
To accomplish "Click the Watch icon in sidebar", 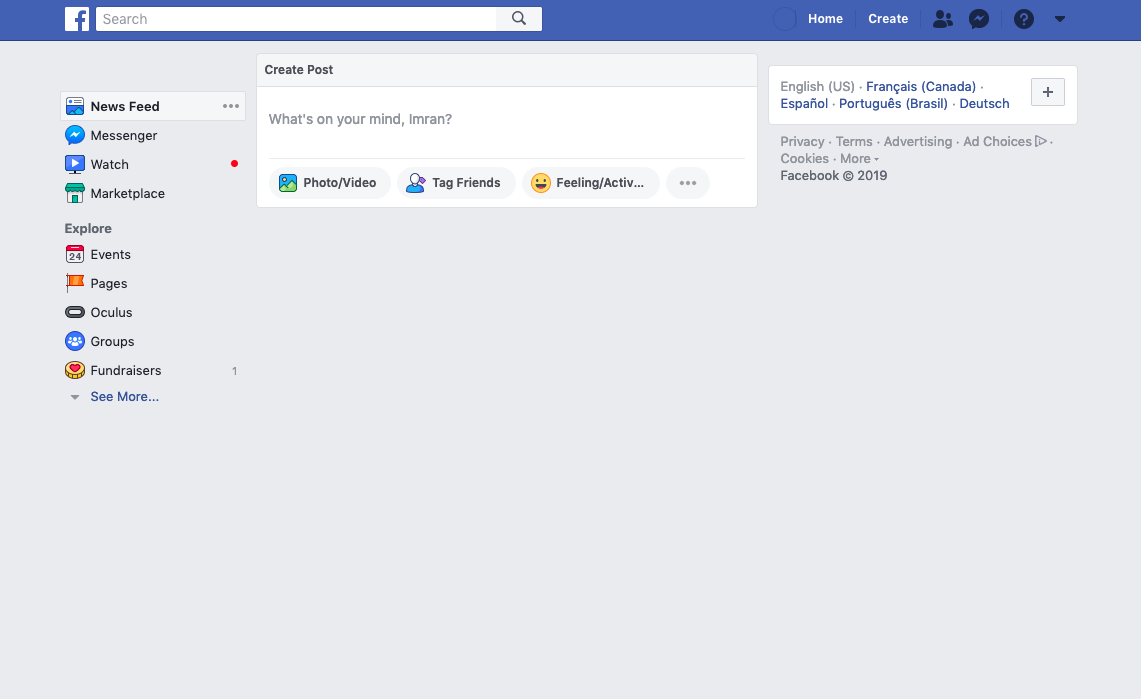I will pyautogui.click(x=75, y=164).
